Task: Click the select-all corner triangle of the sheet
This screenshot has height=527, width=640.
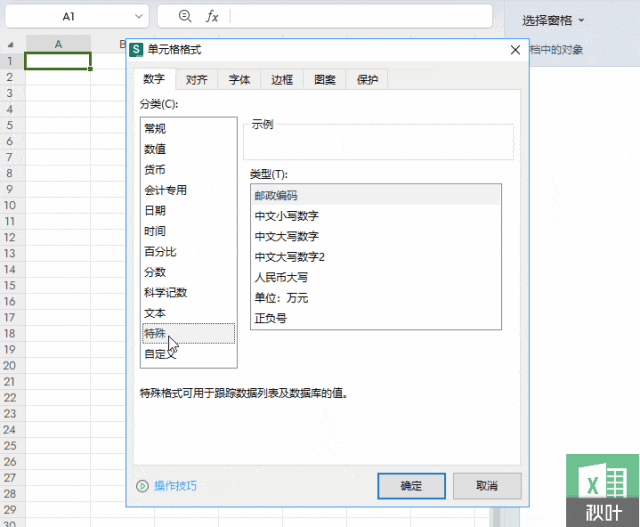Action: point(10,44)
